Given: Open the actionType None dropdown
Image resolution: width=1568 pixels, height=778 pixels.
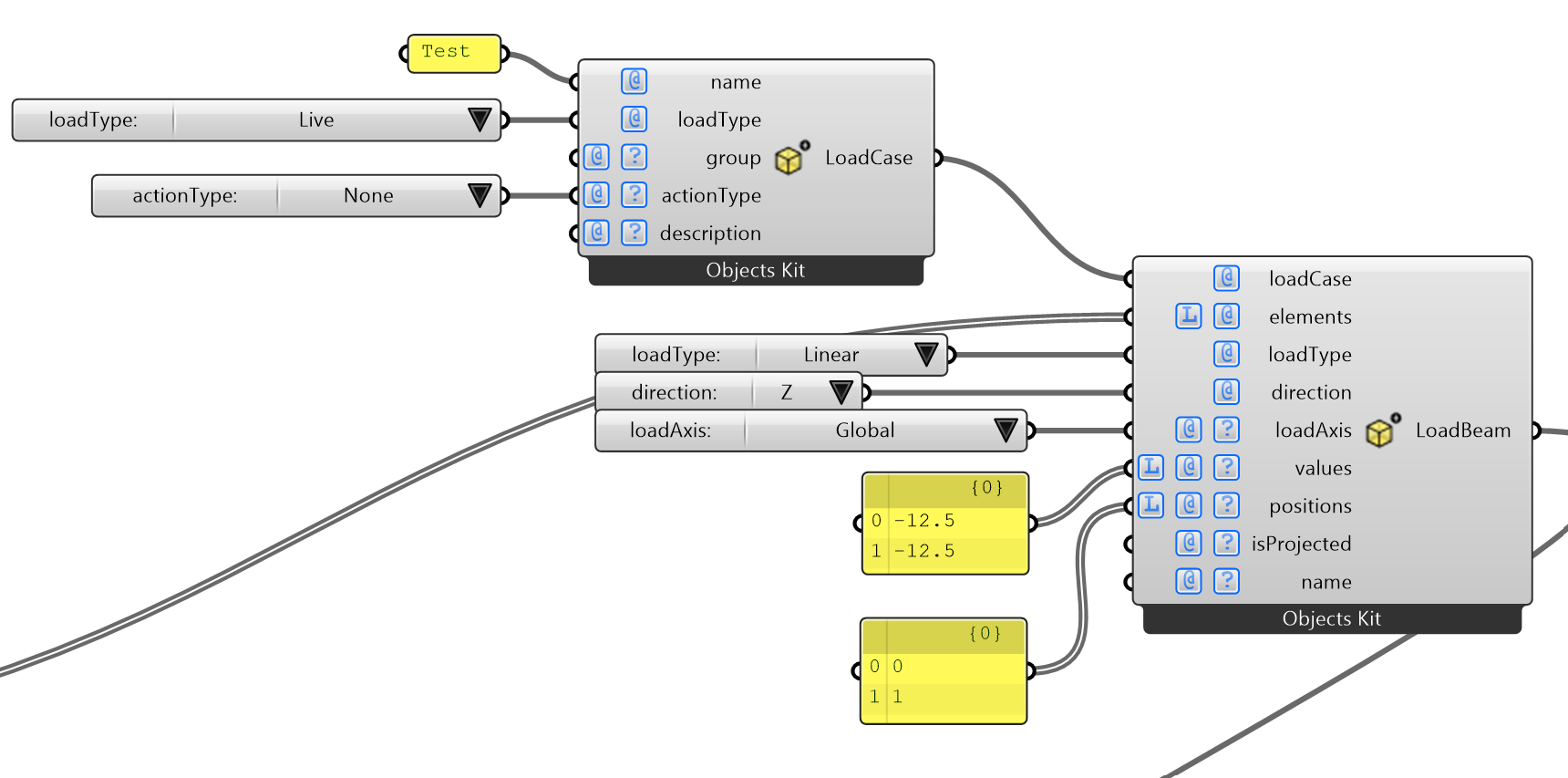Looking at the screenshot, I should tap(479, 195).
